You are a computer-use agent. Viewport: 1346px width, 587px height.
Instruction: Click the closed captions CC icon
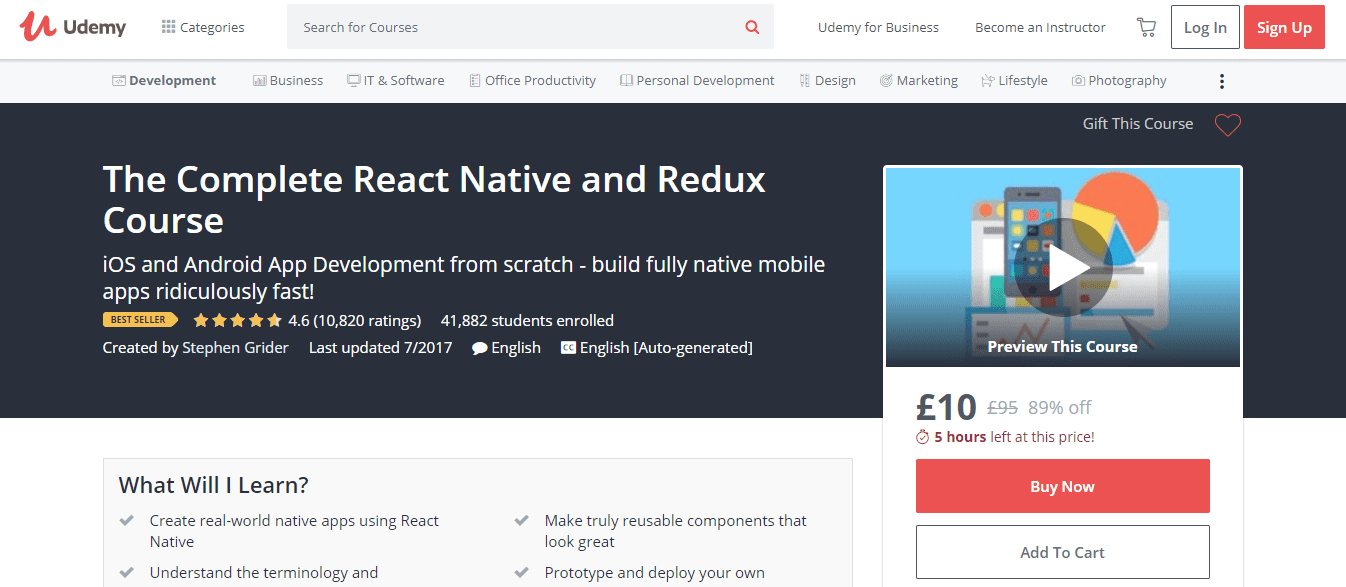[x=568, y=348]
